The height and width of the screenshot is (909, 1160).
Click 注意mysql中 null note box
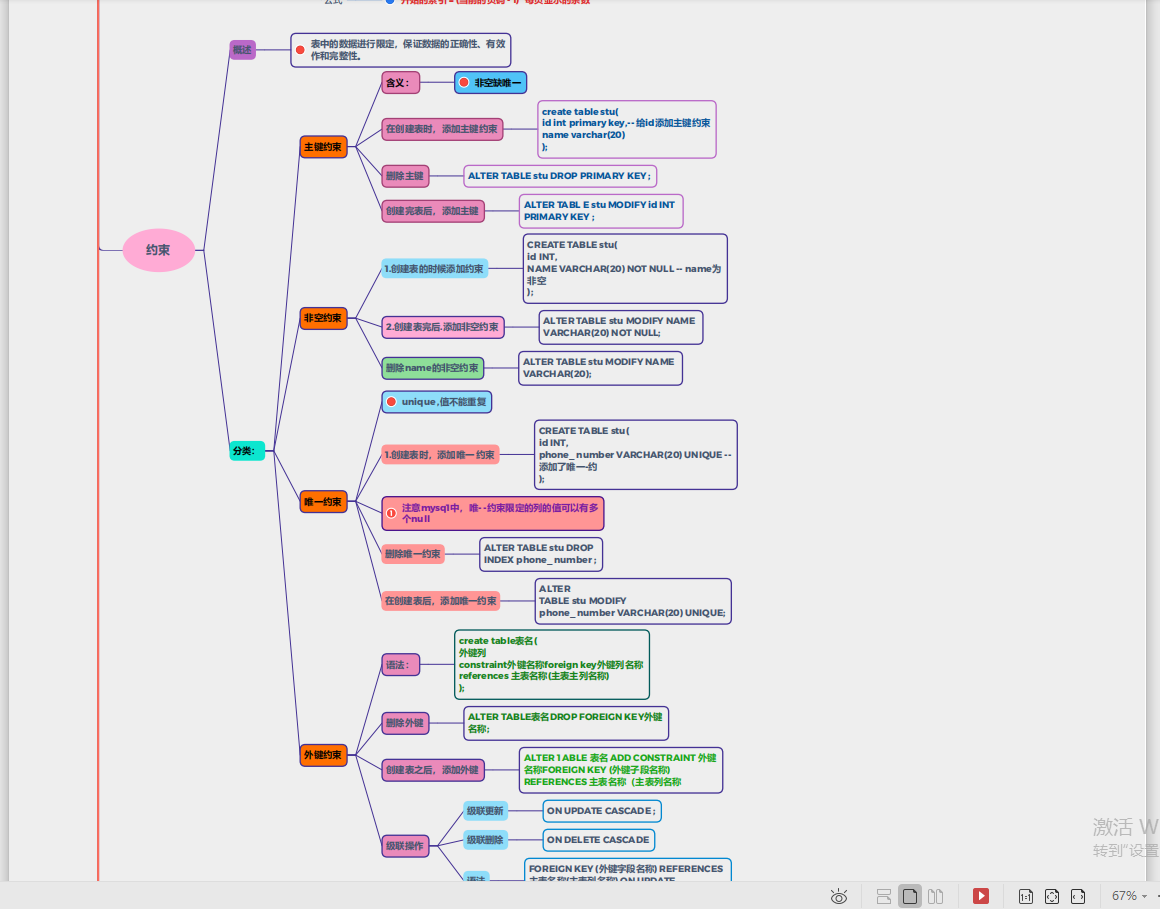point(493,513)
